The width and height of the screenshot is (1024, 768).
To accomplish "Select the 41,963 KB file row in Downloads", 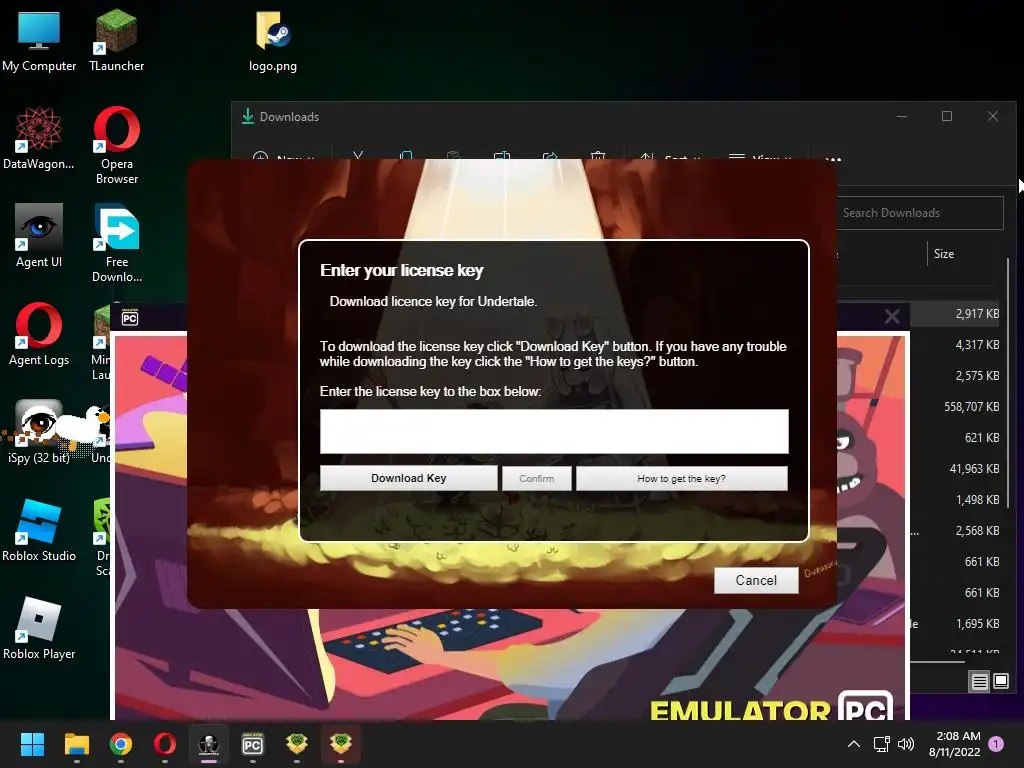I will coord(955,469).
